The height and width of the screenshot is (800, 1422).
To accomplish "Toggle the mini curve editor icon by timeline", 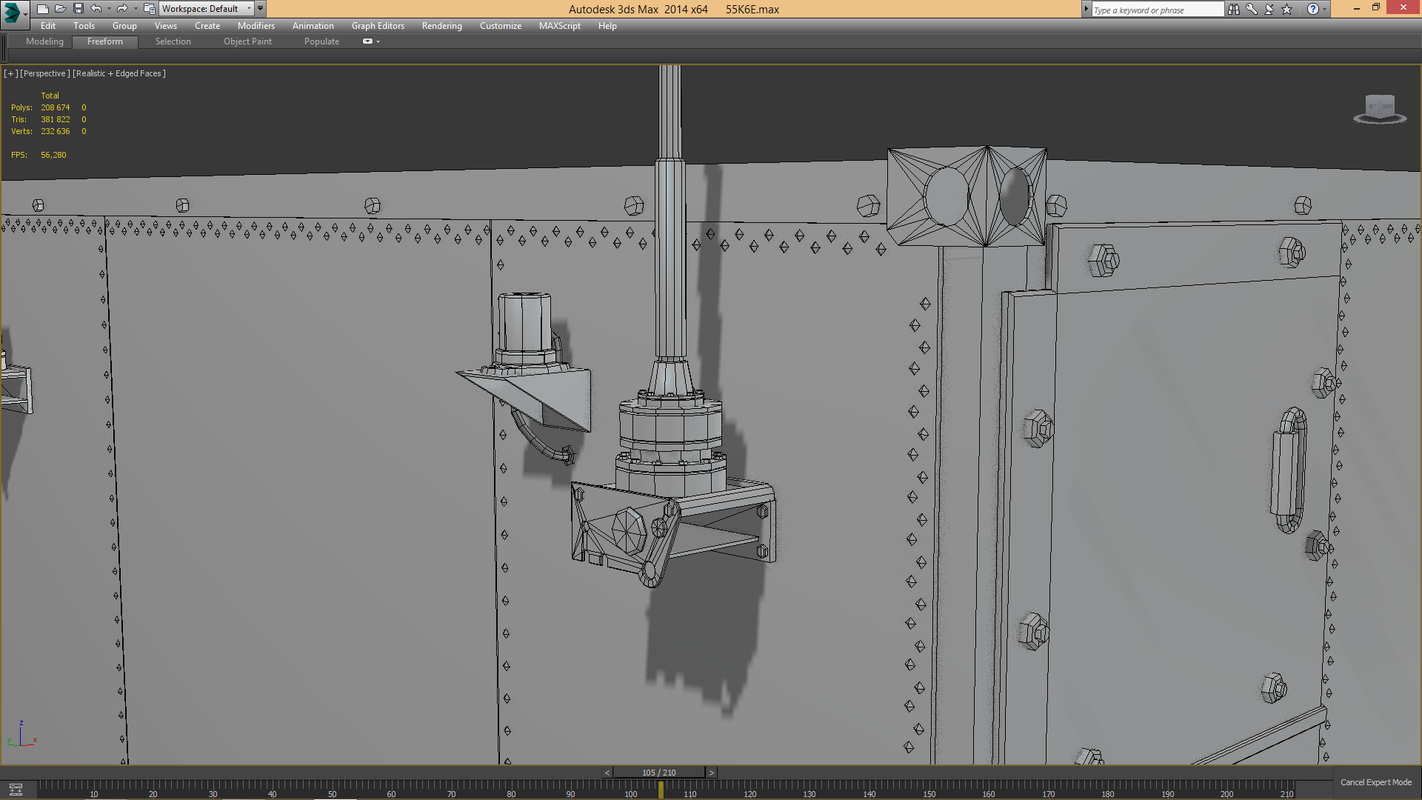I will pyautogui.click(x=15, y=789).
